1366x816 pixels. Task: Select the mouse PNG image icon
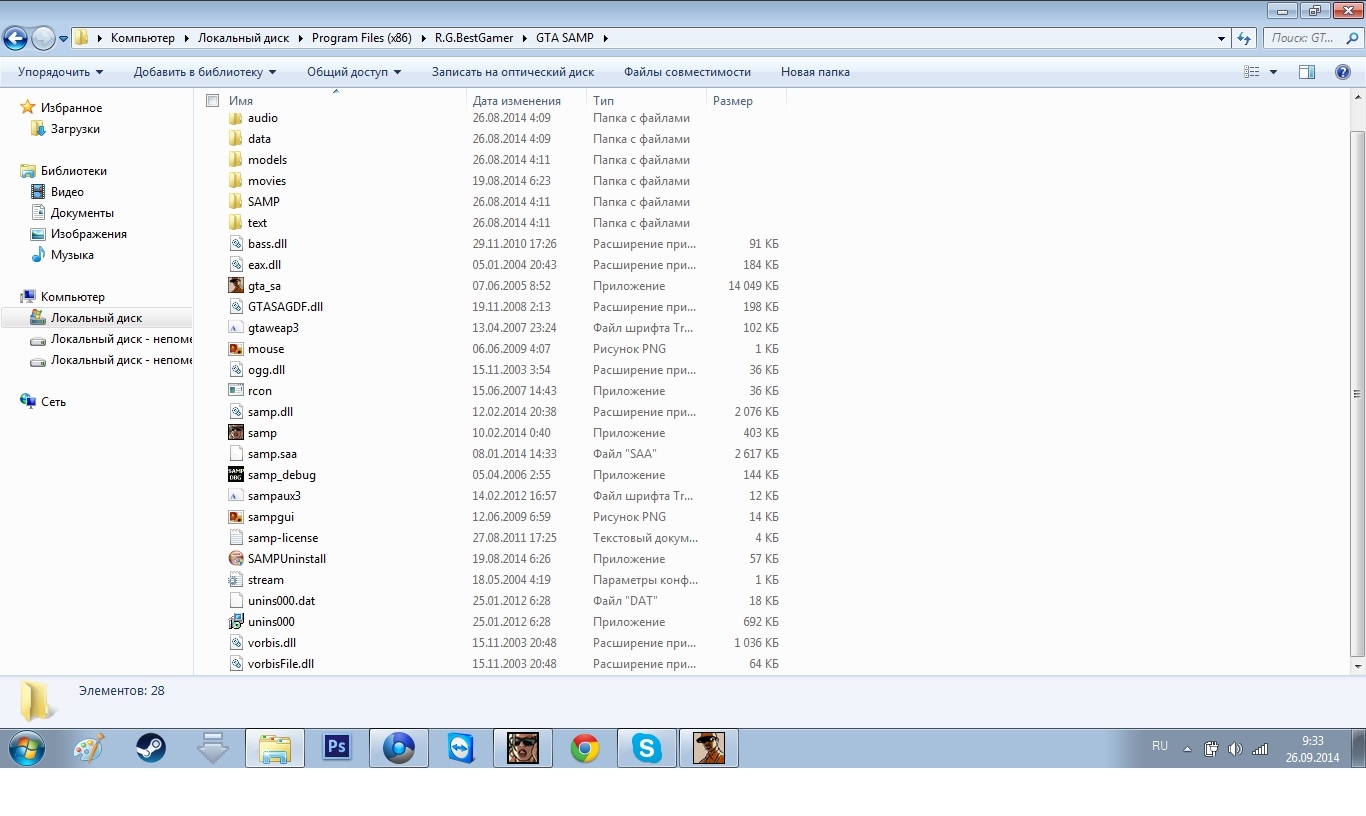(236, 349)
